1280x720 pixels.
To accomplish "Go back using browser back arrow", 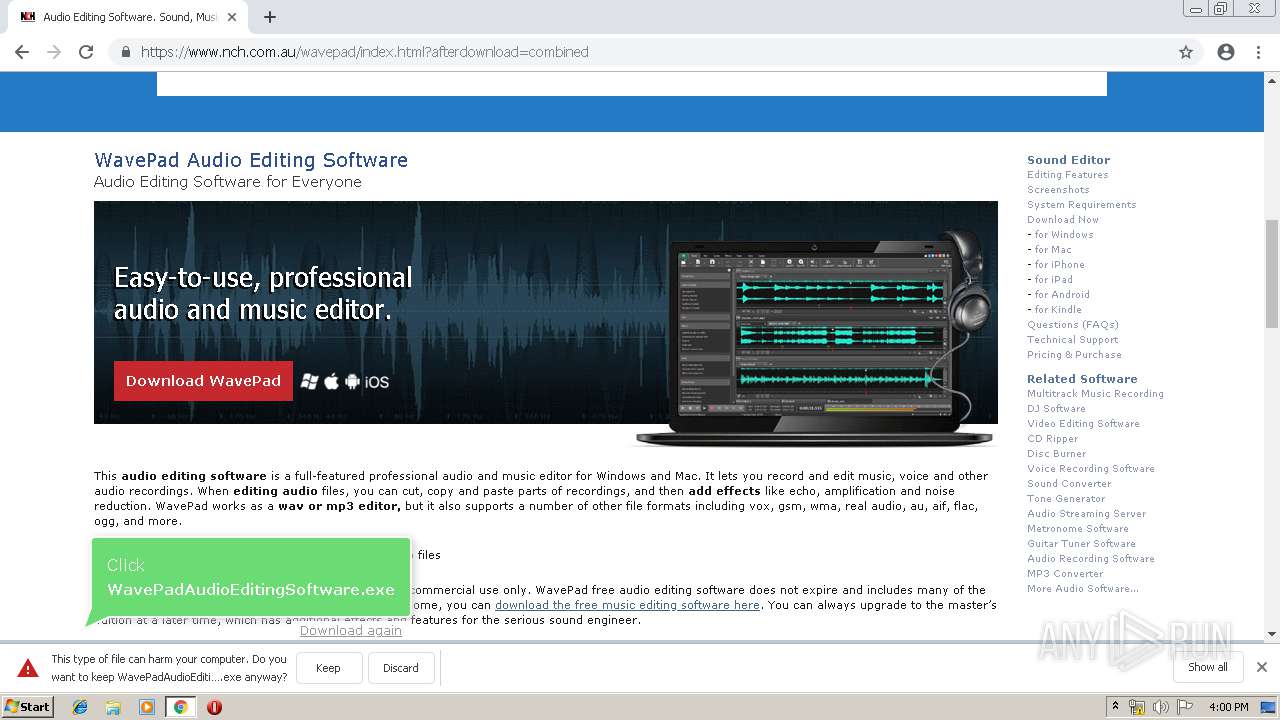I will coord(22,52).
